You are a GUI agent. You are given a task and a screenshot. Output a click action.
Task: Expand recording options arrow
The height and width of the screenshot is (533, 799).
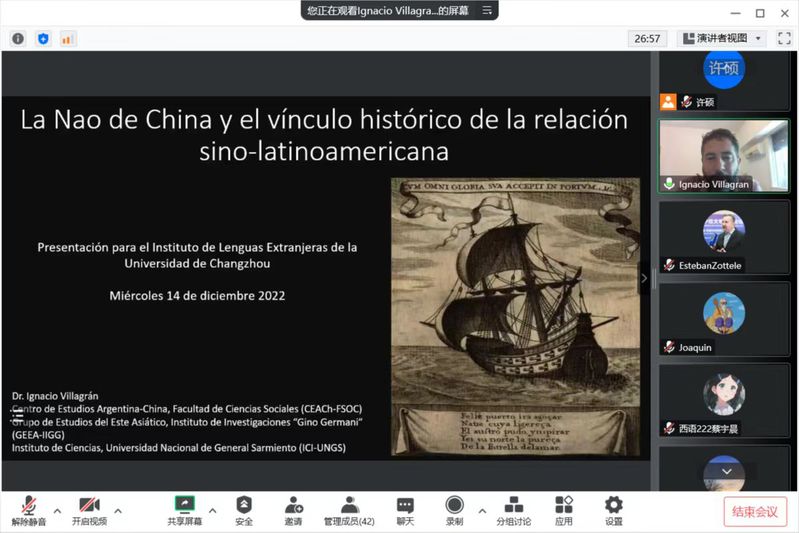482,510
